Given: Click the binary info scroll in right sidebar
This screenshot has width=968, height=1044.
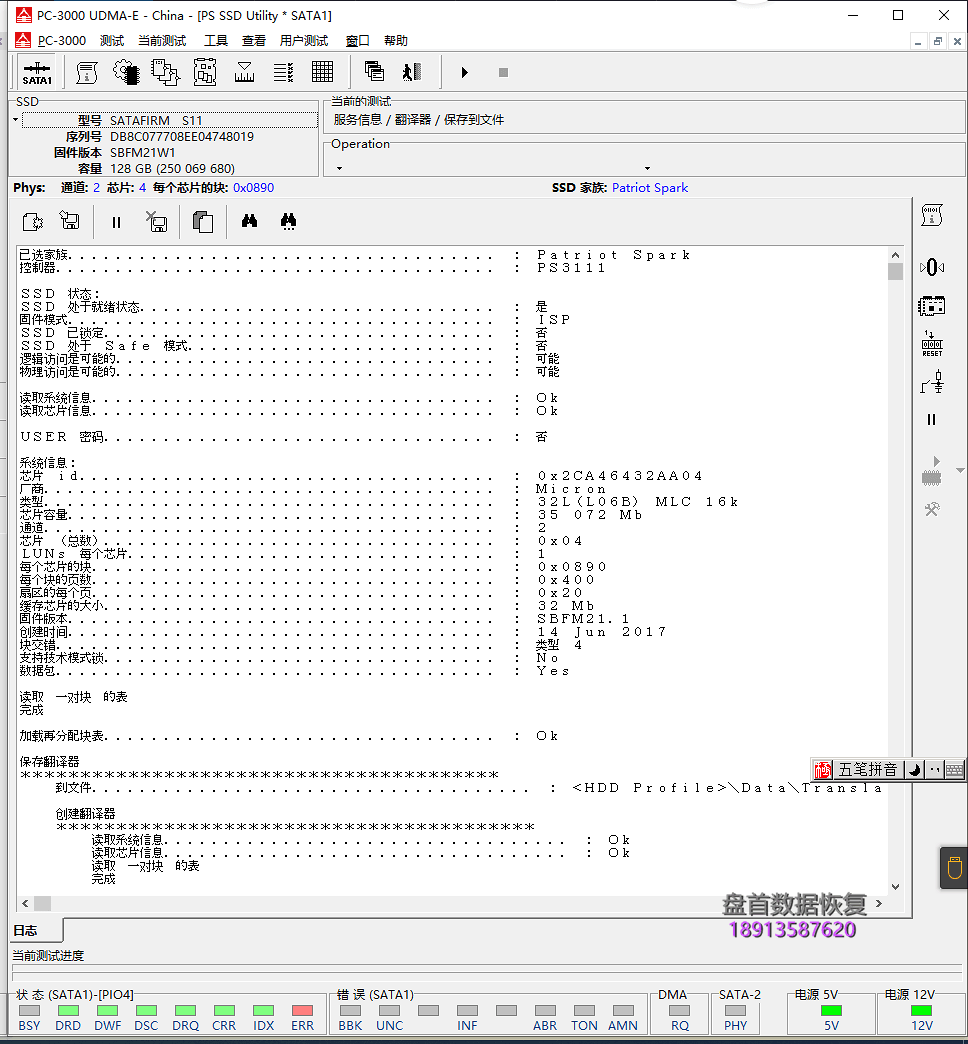Looking at the screenshot, I should tap(932, 215).
